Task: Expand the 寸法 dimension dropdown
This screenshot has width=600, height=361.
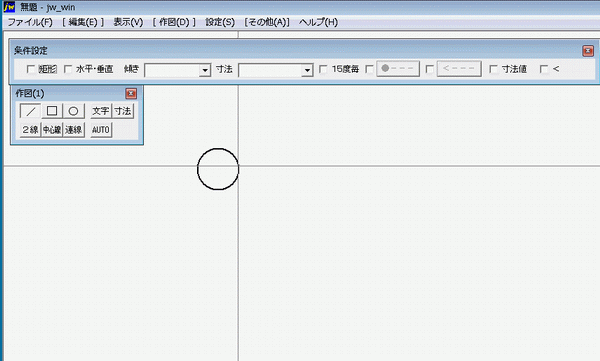Action: pos(307,70)
